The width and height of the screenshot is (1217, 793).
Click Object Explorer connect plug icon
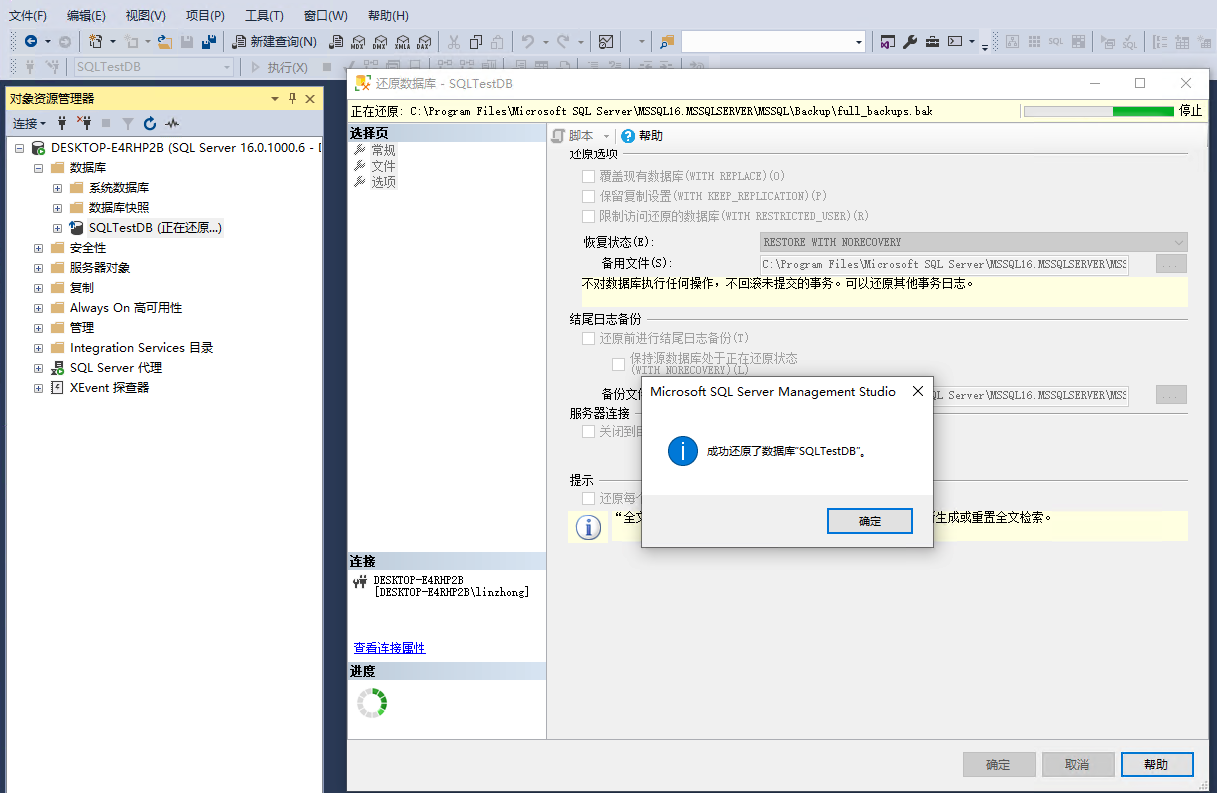(x=62, y=123)
